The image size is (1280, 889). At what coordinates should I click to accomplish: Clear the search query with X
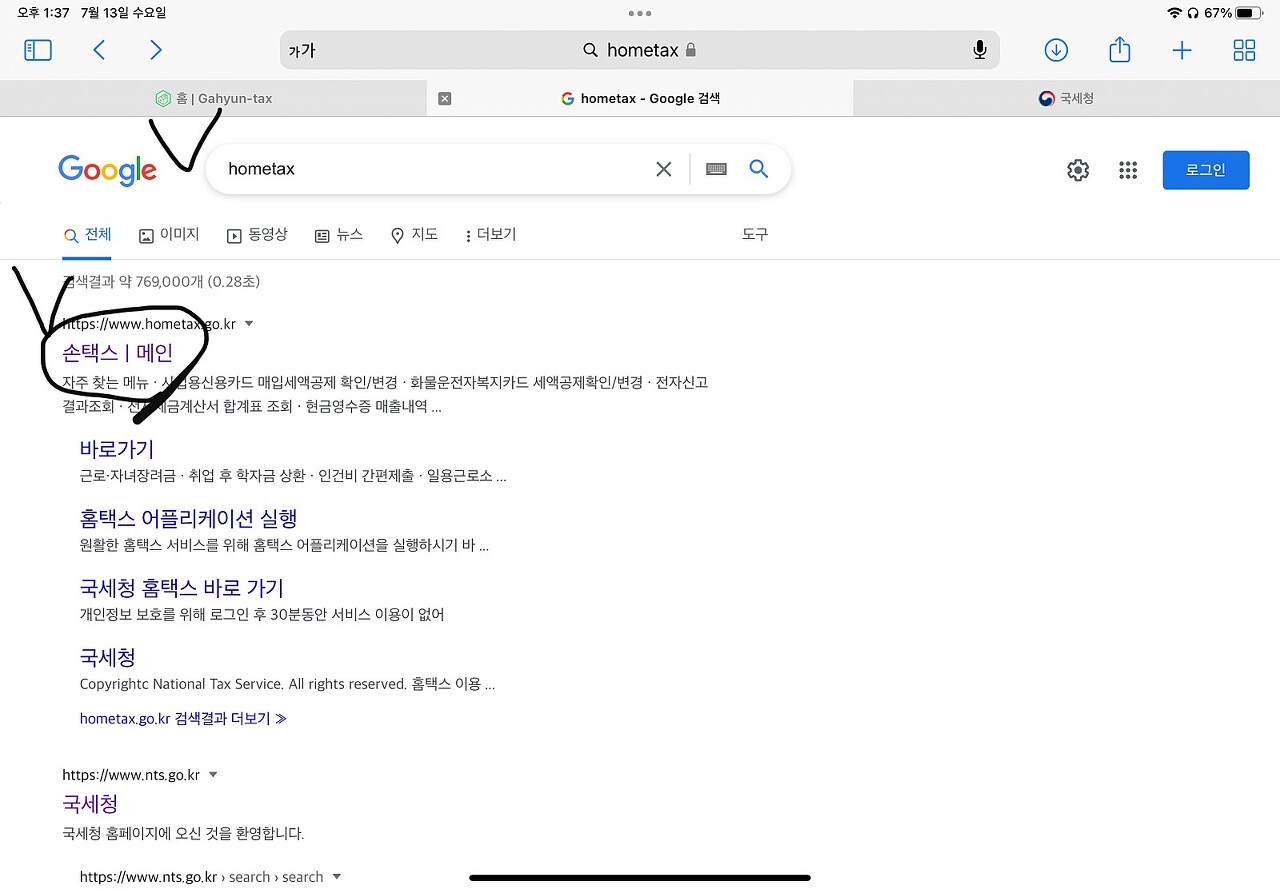664,169
